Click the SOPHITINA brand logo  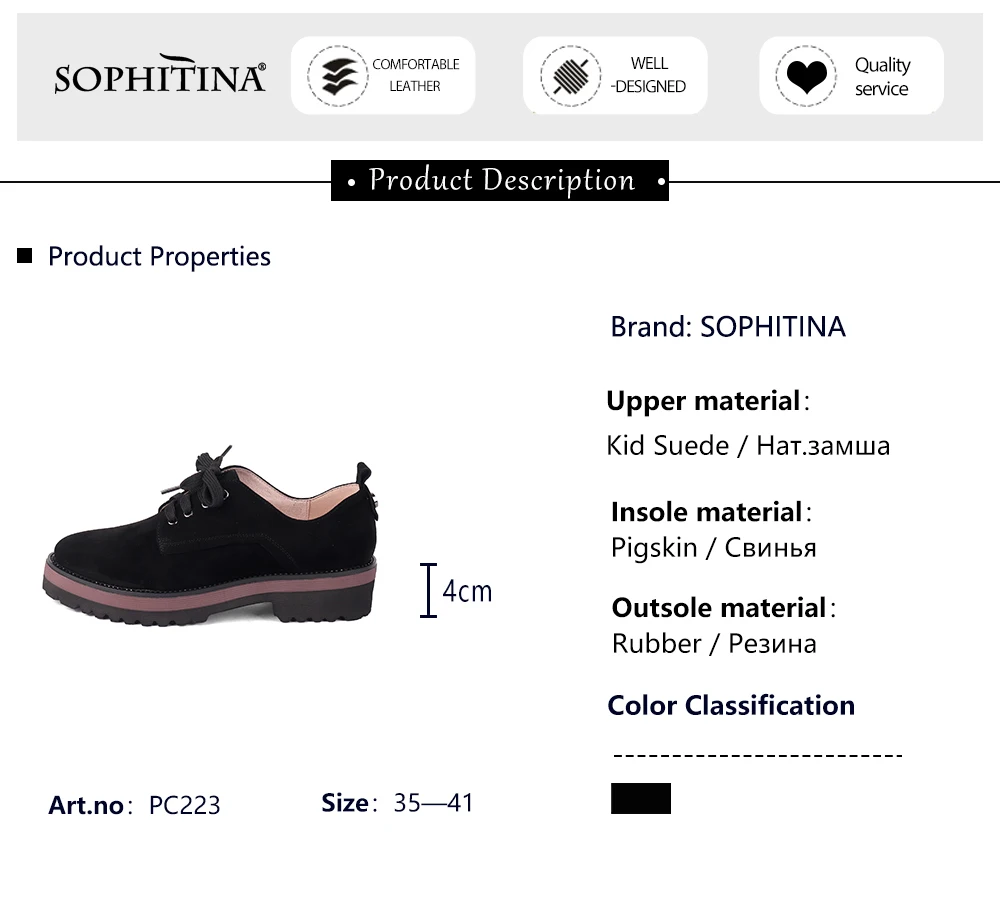point(159,74)
